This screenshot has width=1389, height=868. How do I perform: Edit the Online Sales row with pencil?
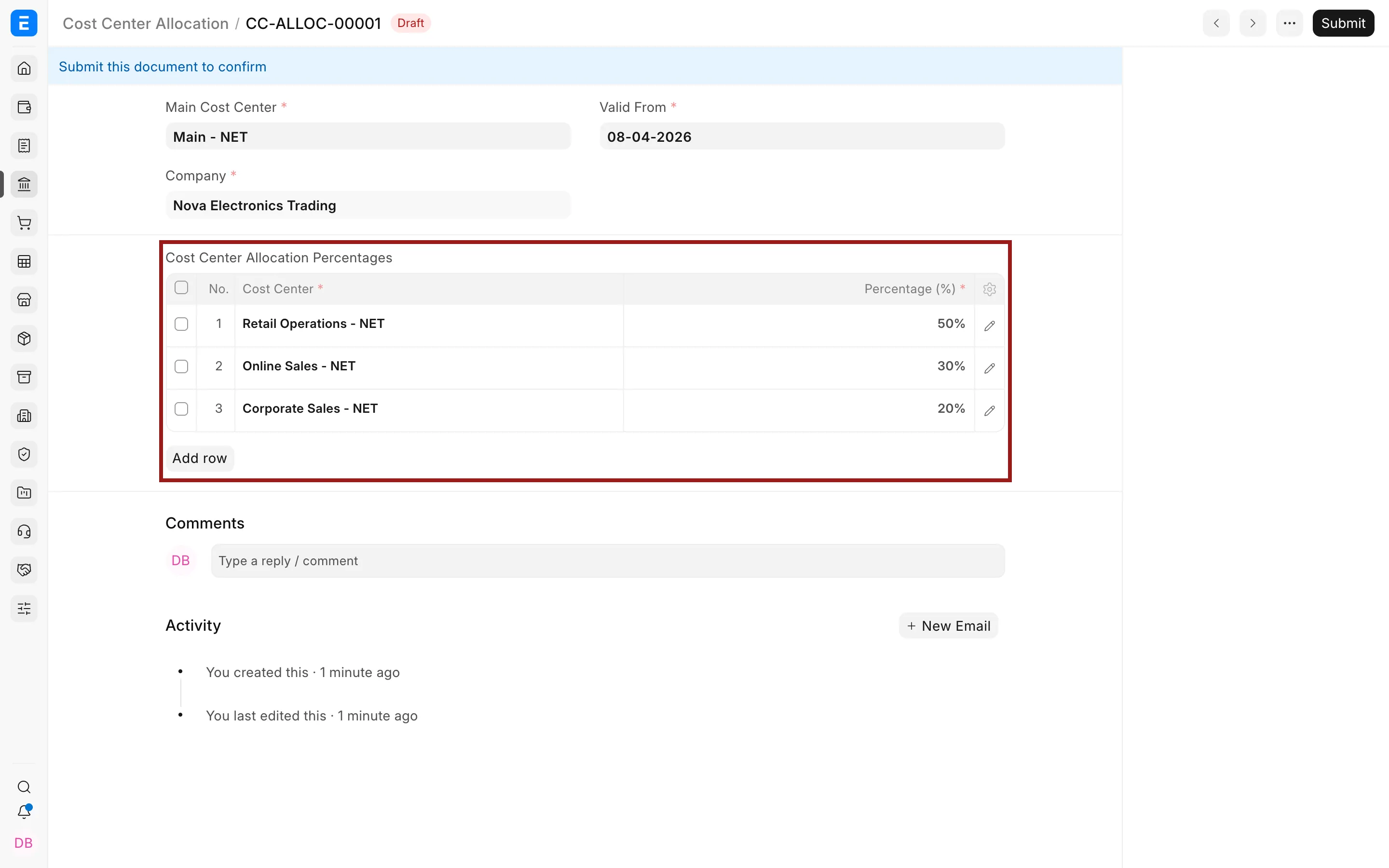point(989,368)
